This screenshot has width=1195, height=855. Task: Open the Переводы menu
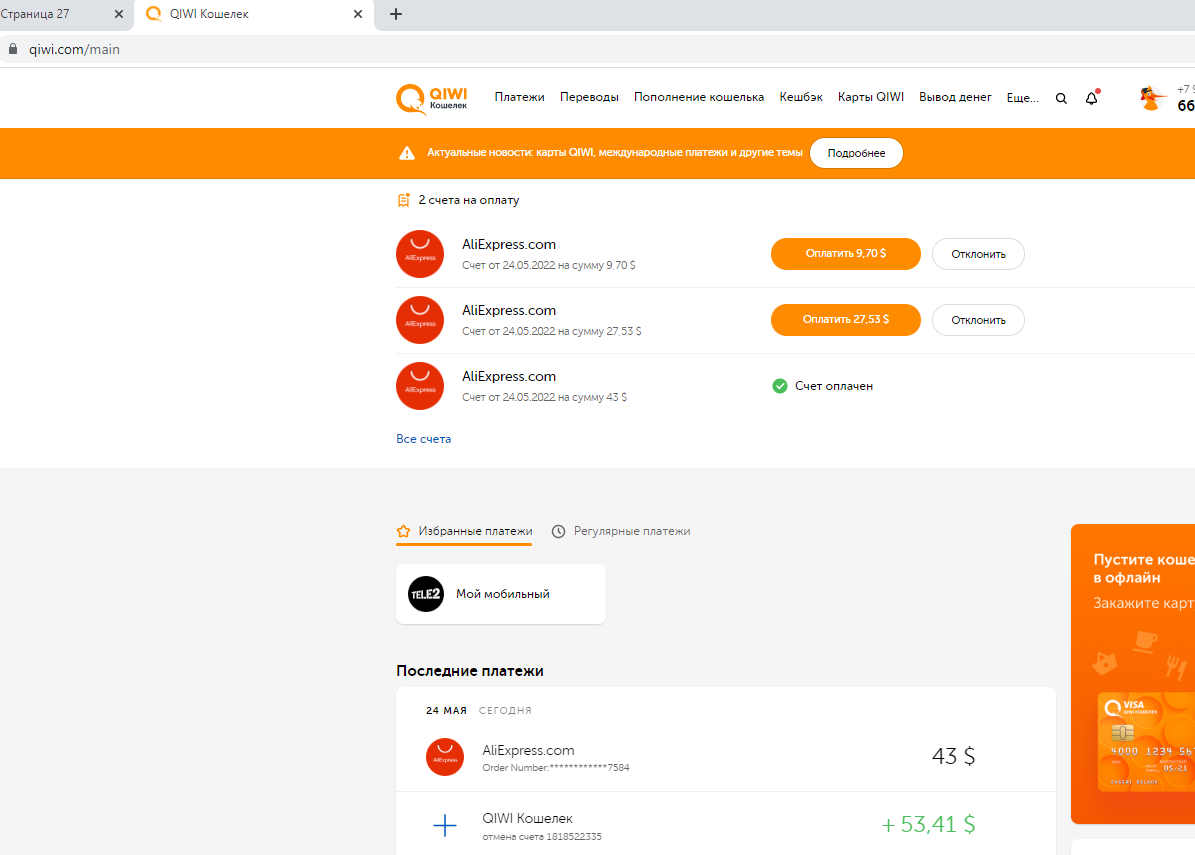tap(589, 97)
